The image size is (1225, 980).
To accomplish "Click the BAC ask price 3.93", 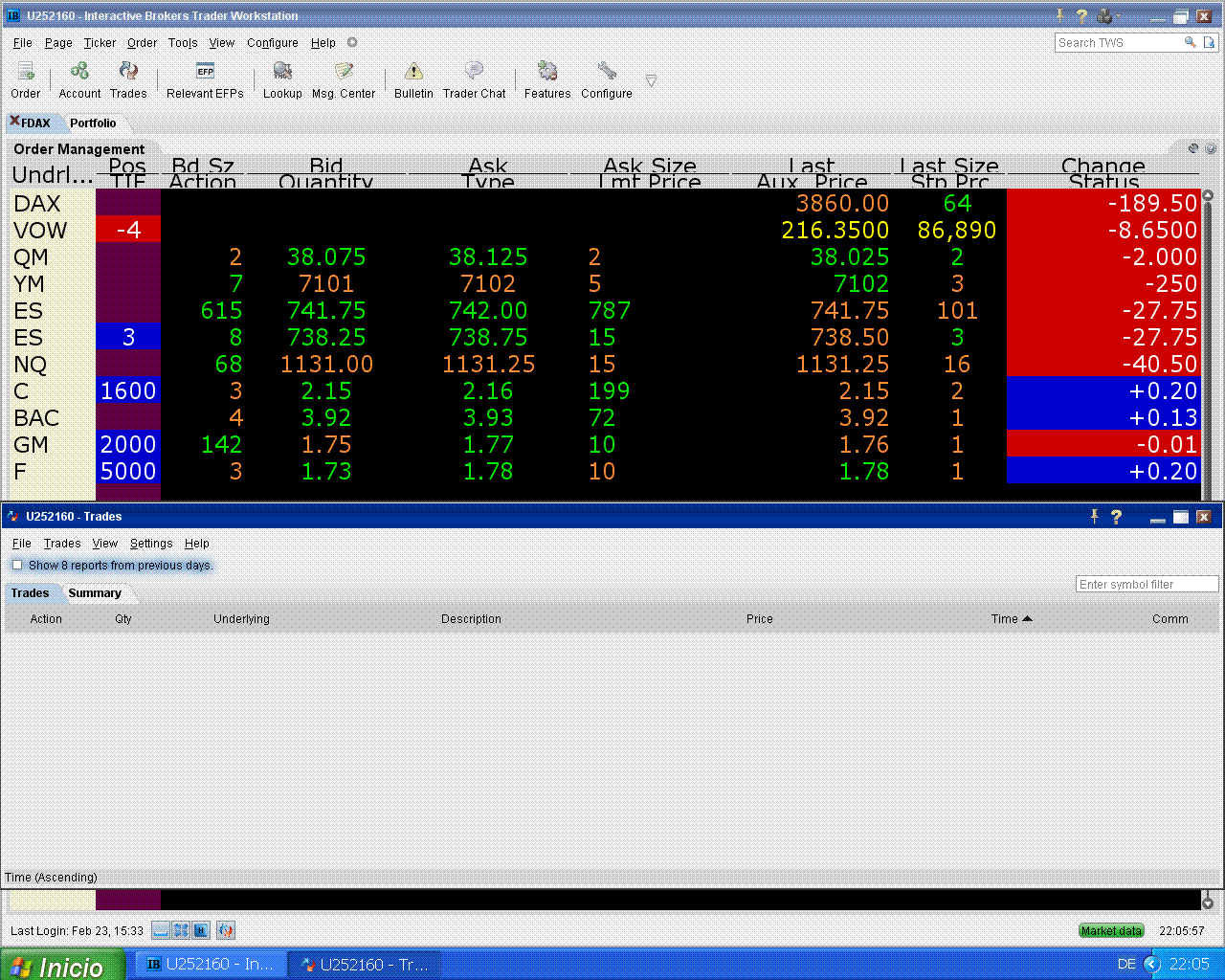I will 488,417.
